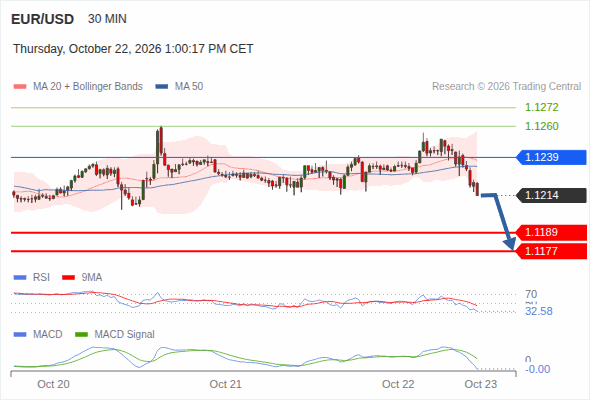This screenshot has height=400, width=590.
Task: Click the Oct 20 date axis label
Action: click(x=53, y=385)
